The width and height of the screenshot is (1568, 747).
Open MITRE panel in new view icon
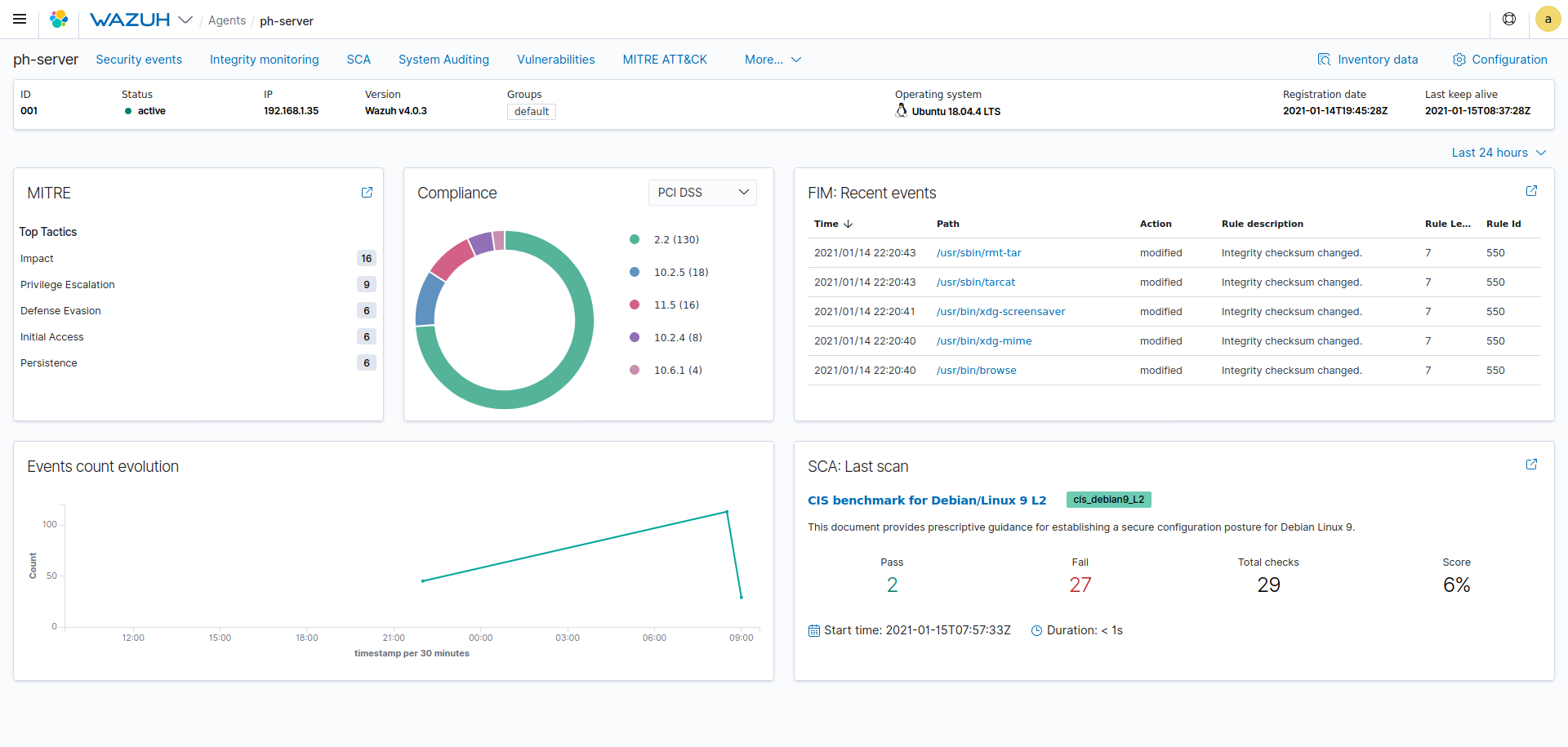(367, 193)
